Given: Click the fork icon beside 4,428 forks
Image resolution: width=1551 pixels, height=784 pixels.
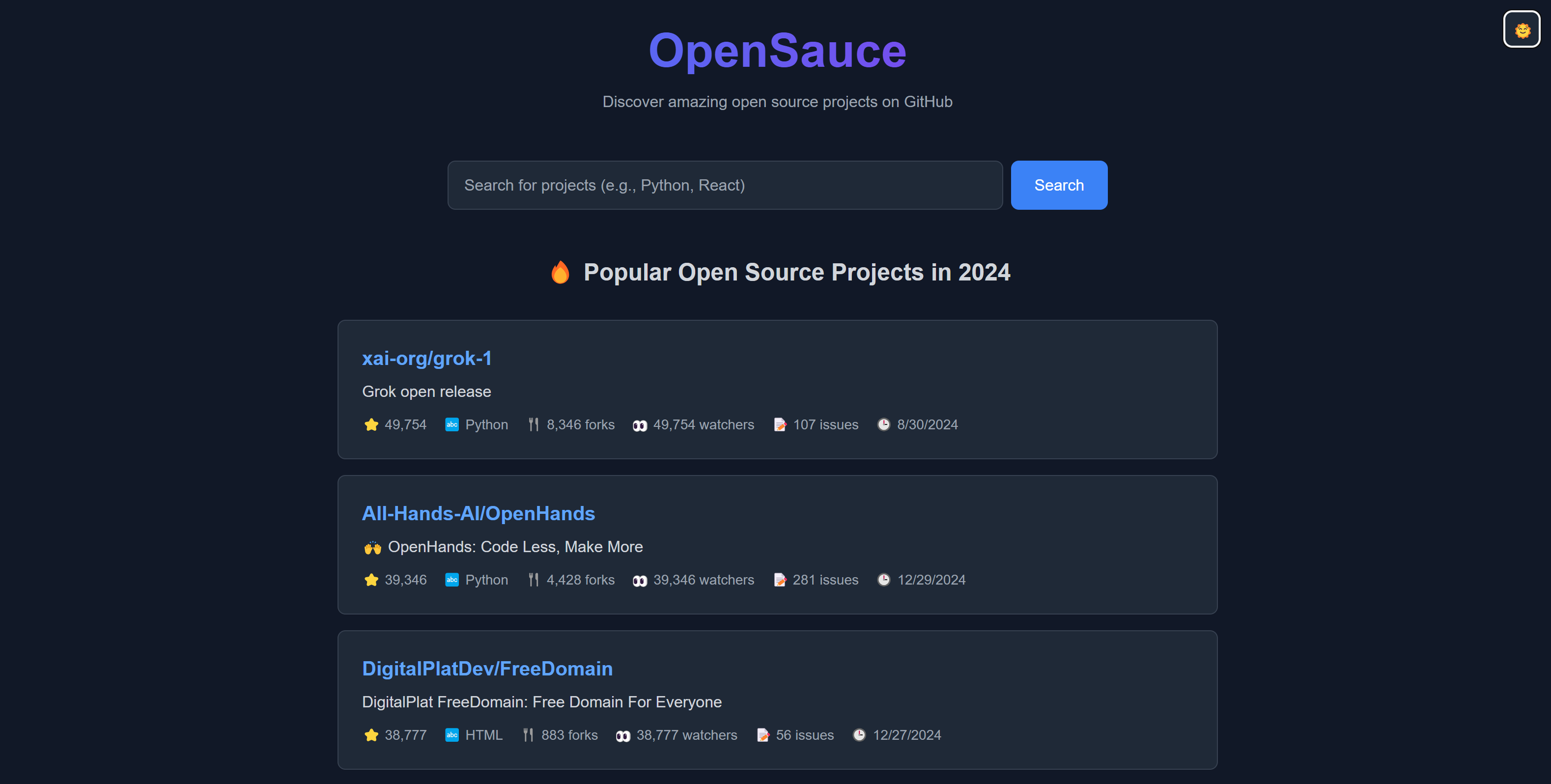Looking at the screenshot, I should 534,580.
